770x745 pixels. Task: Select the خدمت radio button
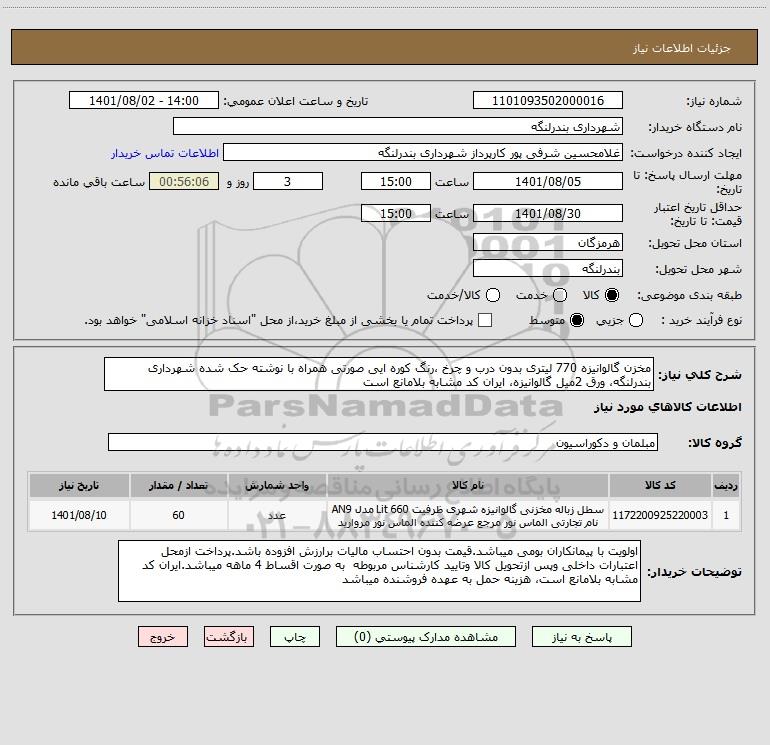(560, 295)
